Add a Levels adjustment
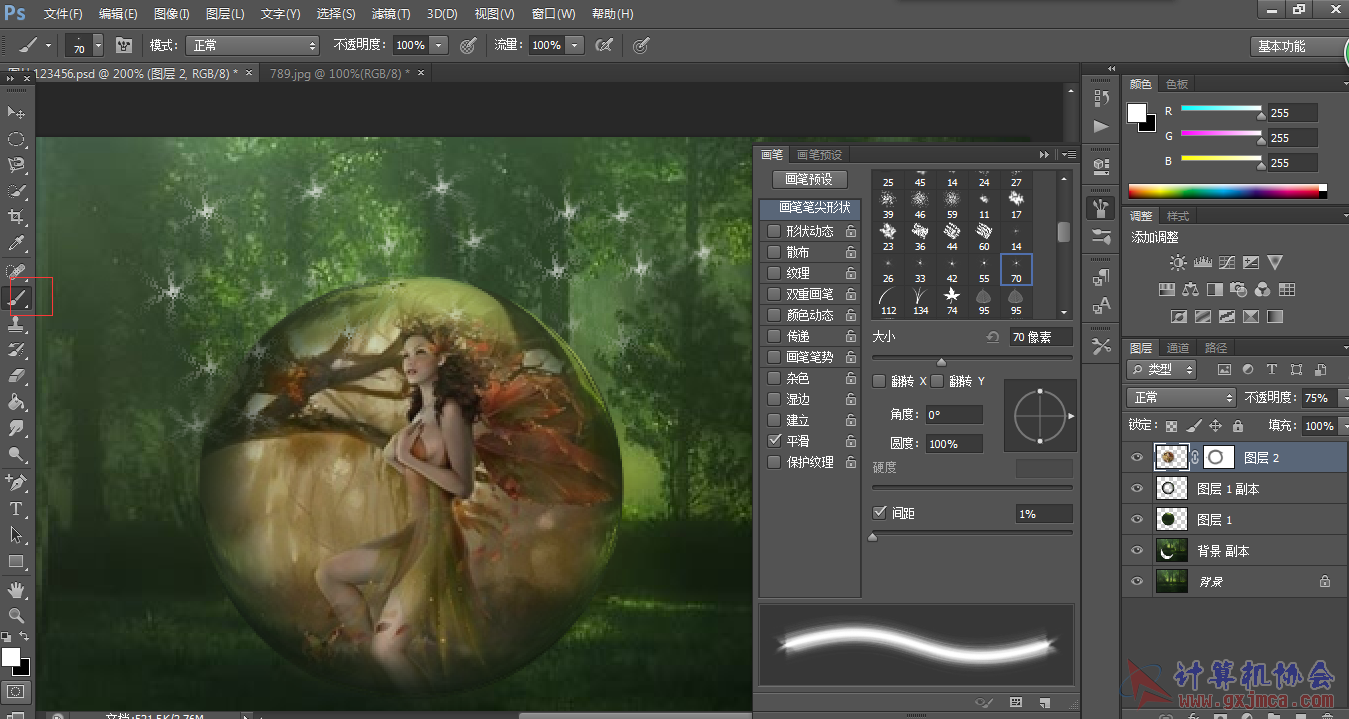Image resolution: width=1349 pixels, height=719 pixels. [x=1202, y=263]
